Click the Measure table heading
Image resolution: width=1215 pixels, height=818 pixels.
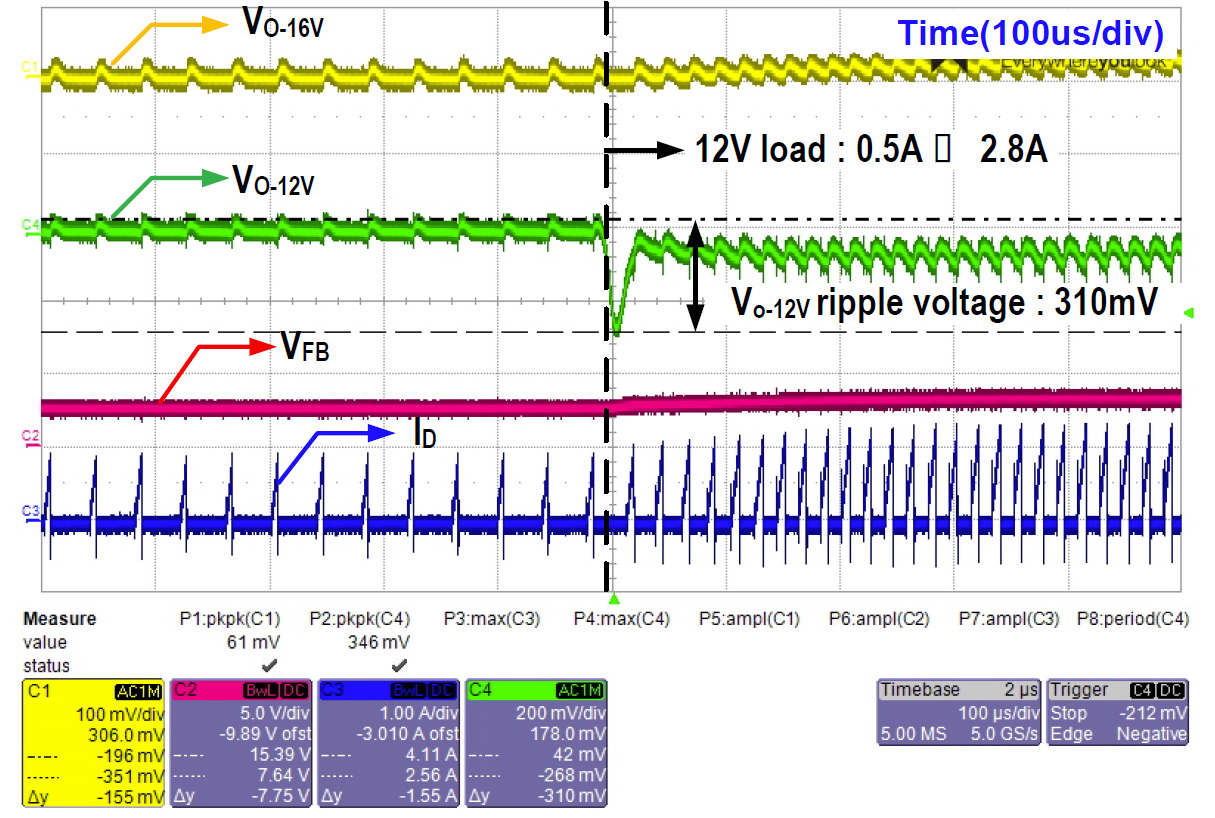tap(59, 619)
